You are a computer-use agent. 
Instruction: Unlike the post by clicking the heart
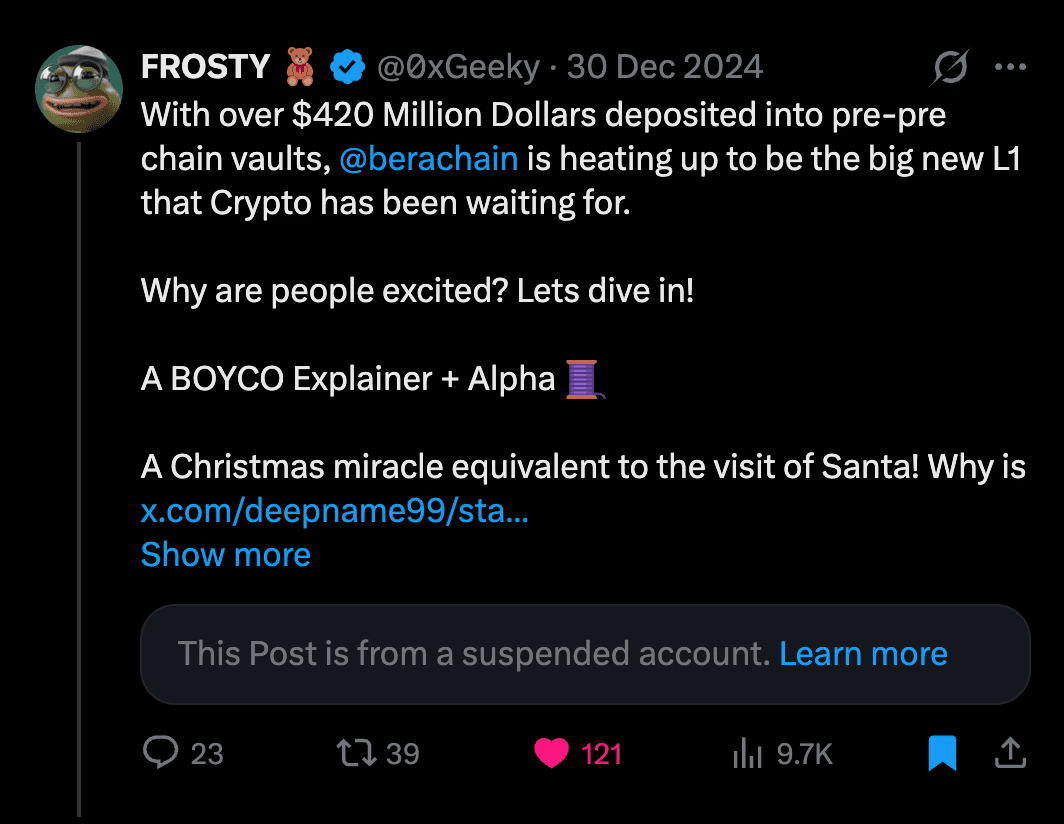pos(551,753)
